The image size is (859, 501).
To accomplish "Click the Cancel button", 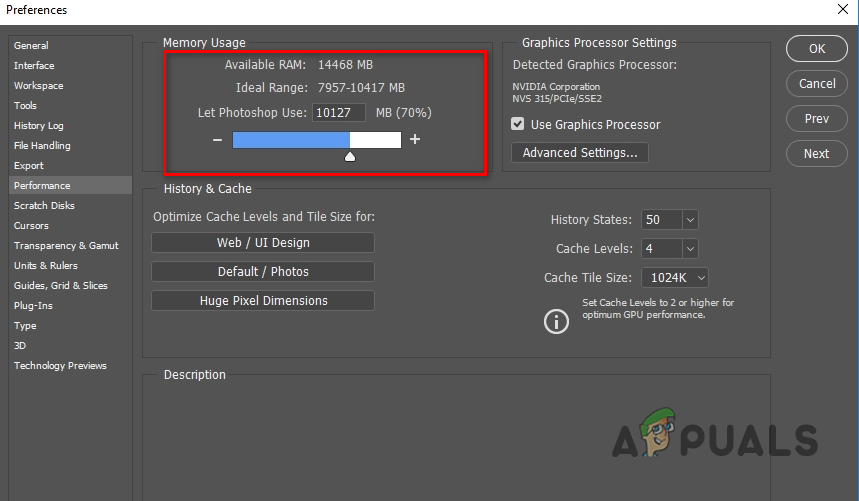I will [x=817, y=84].
